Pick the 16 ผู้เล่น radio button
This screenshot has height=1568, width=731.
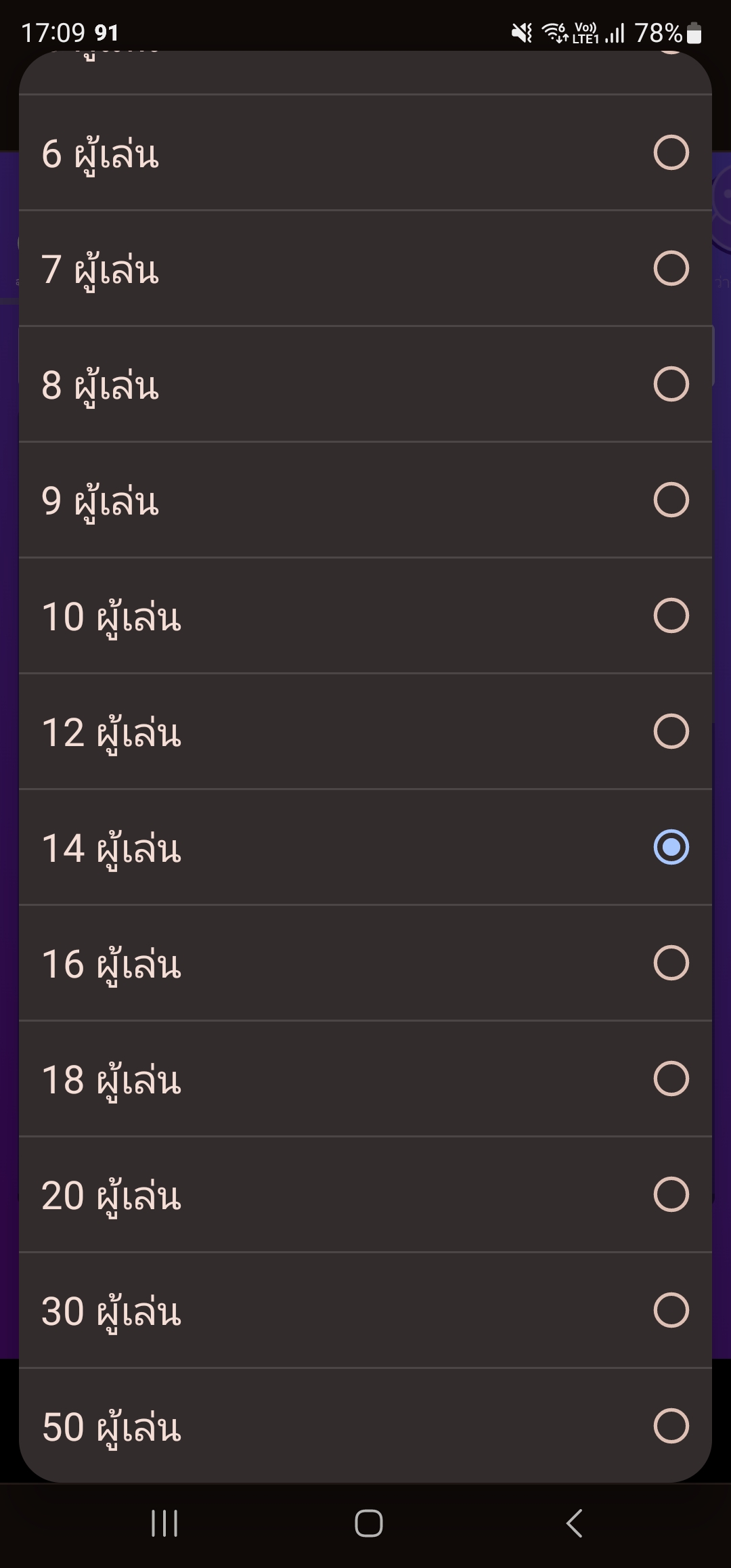(671, 963)
